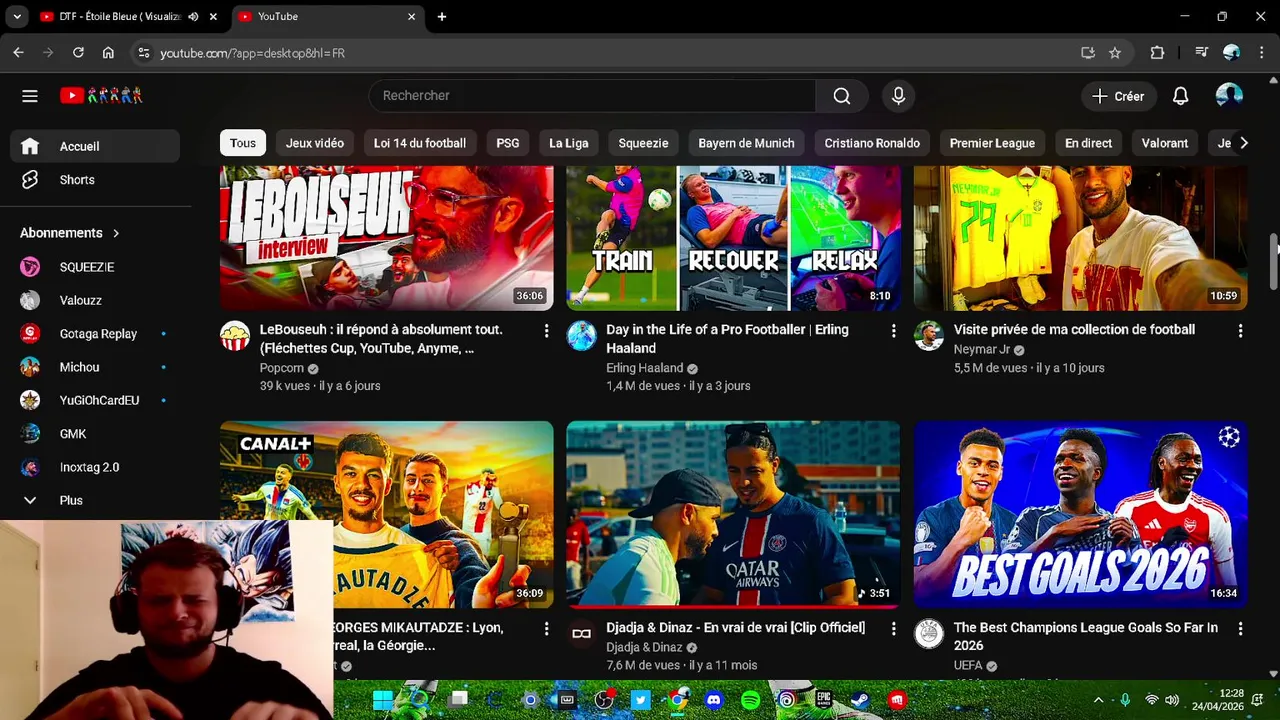Image resolution: width=1280 pixels, height=720 pixels.
Task: Open Spotify from the taskbar
Action: (x=750, y=700)
